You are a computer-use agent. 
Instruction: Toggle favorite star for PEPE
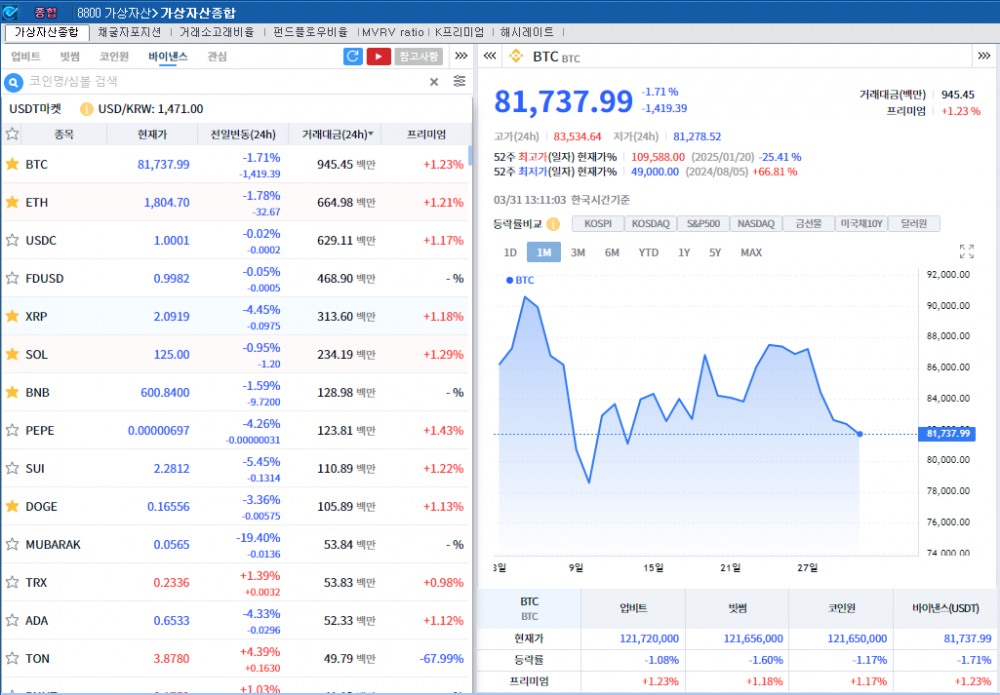pos(13,430)
